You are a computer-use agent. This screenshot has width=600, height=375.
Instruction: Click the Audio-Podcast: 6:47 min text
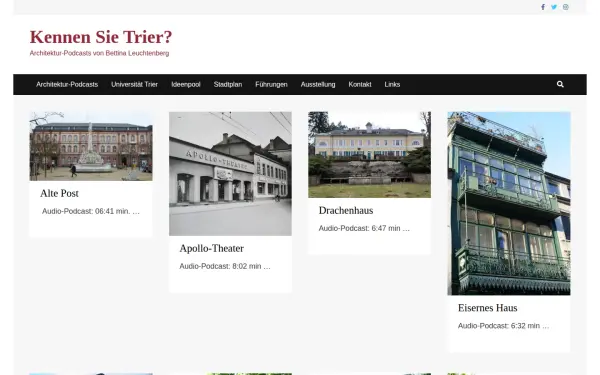[364, 228]
